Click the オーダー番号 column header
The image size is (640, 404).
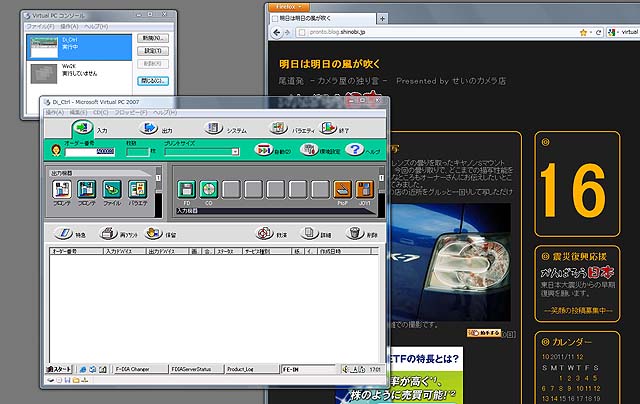[x=76, y=251]
